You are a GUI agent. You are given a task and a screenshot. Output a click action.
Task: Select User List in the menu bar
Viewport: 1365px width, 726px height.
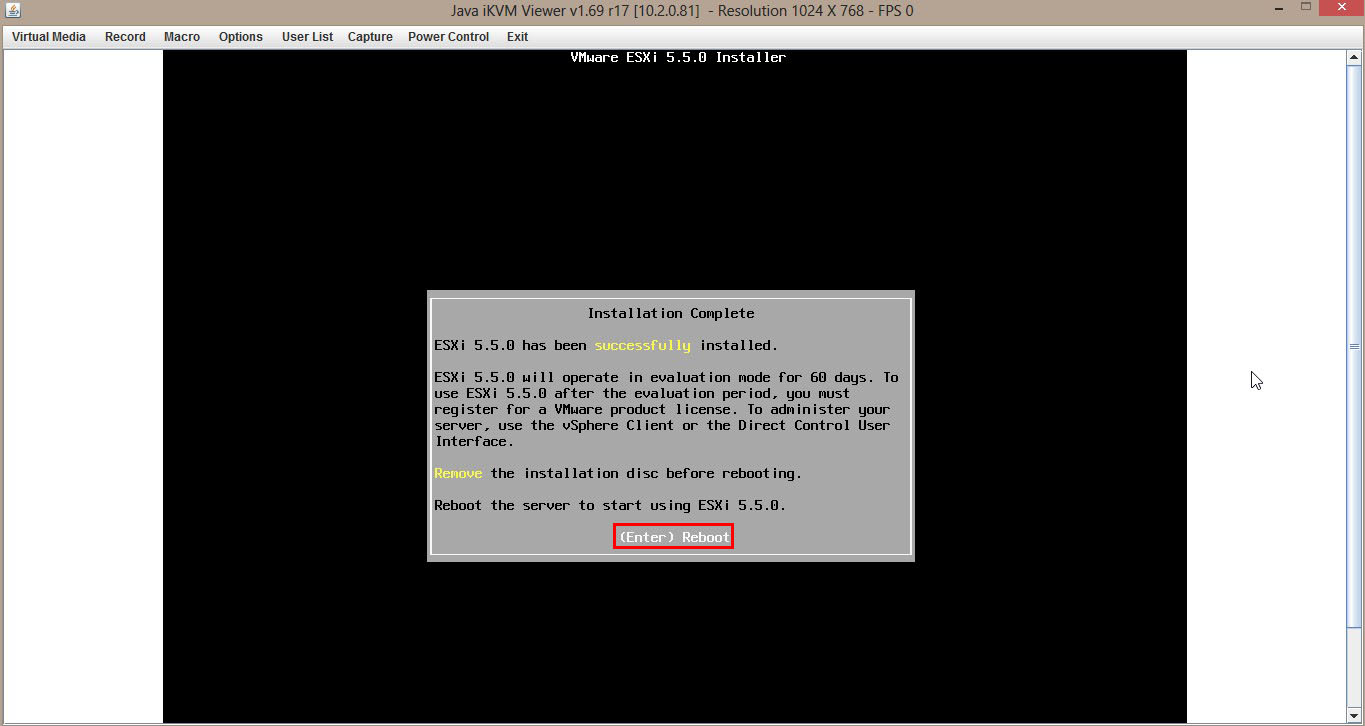[307, 37]
